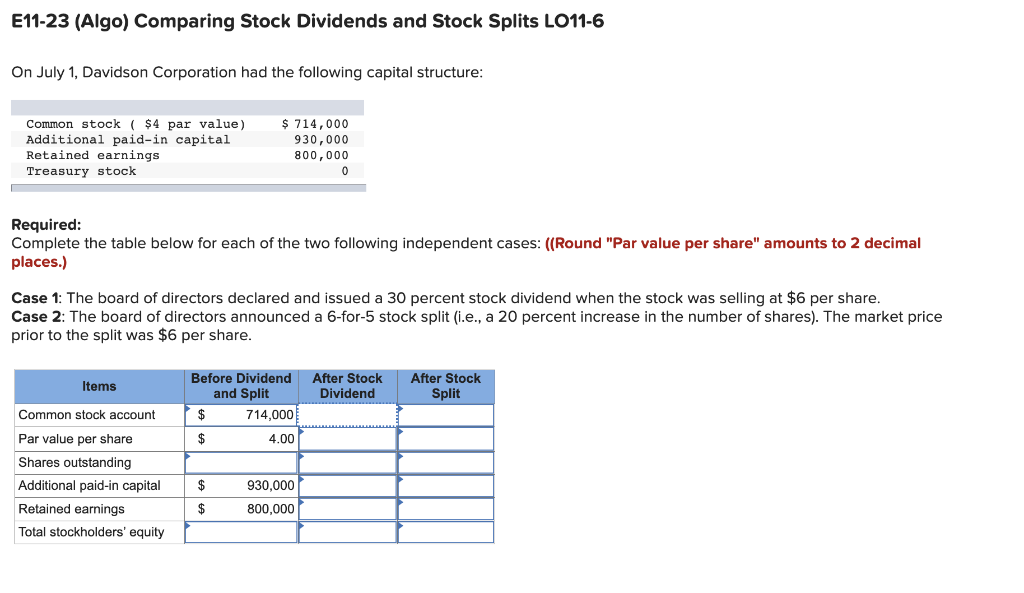Click the Retained earnings After Stock Dividend cell
1024x593 pixels.
click(x=347, y=509)
